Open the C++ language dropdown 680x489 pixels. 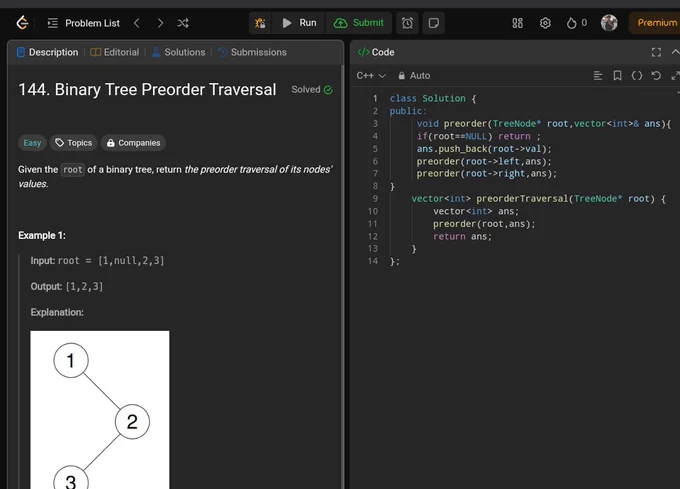coord(371,76)
